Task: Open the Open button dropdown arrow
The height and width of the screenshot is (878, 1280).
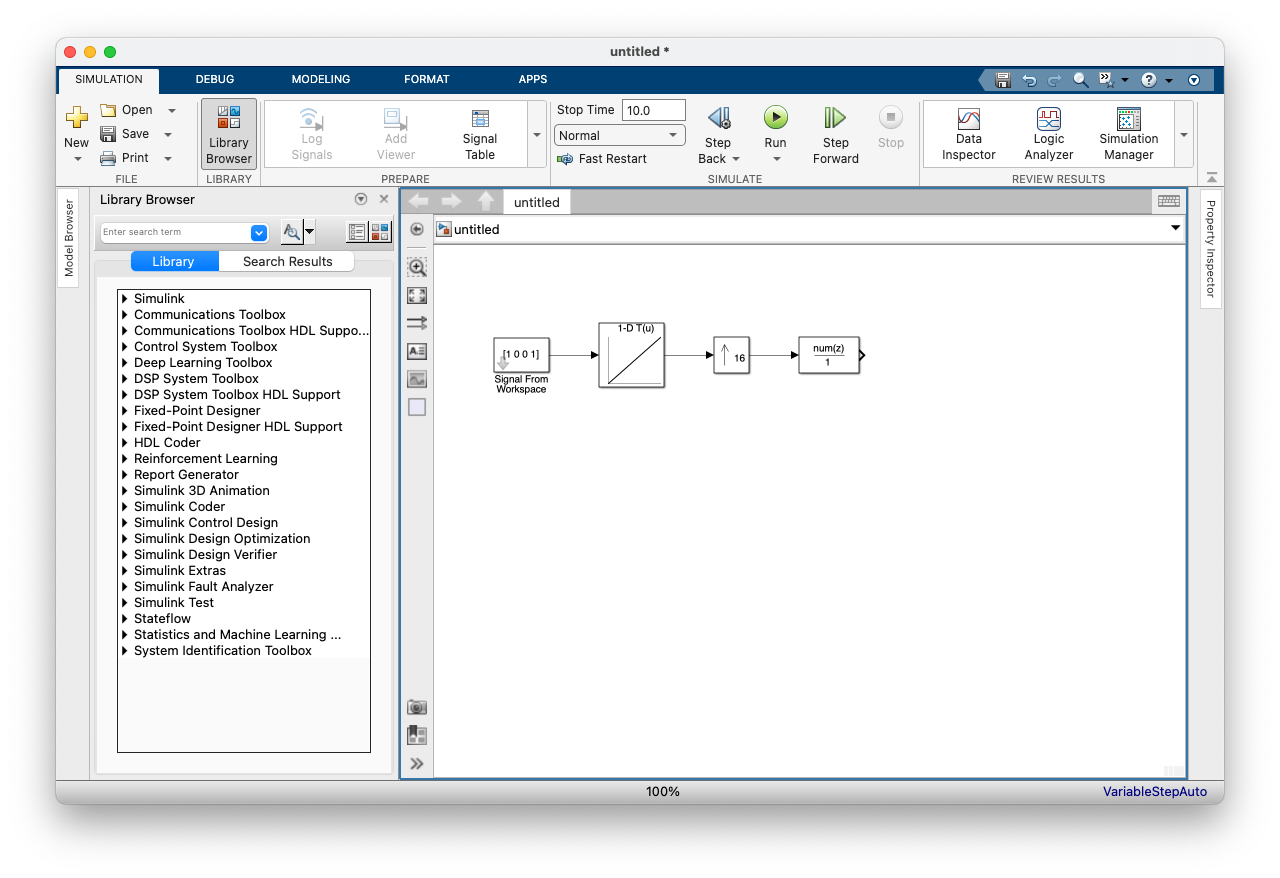Action: pos(171,110)
